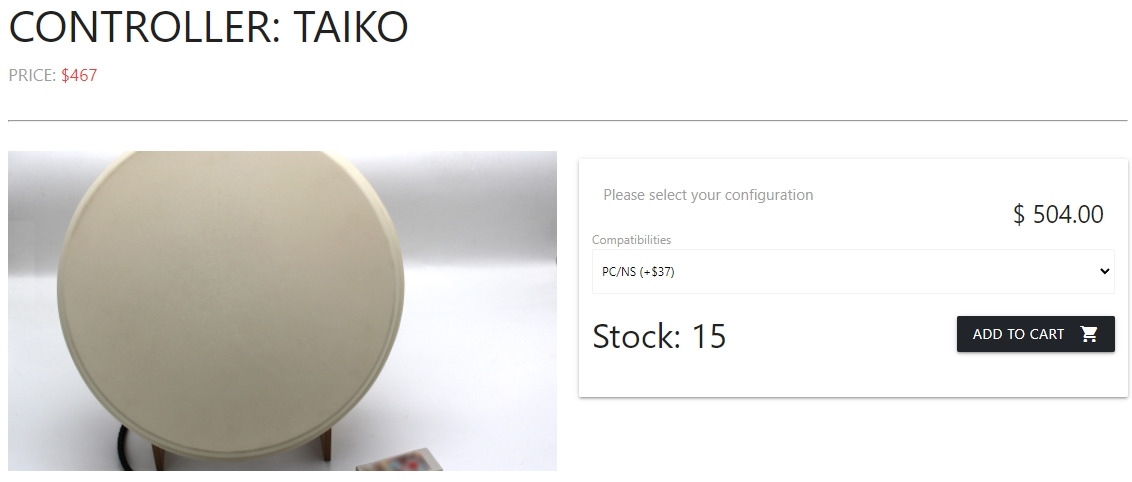The image size is (1132, 482).
Task: Click Please select your configuration text
Action: click(708, 195)
